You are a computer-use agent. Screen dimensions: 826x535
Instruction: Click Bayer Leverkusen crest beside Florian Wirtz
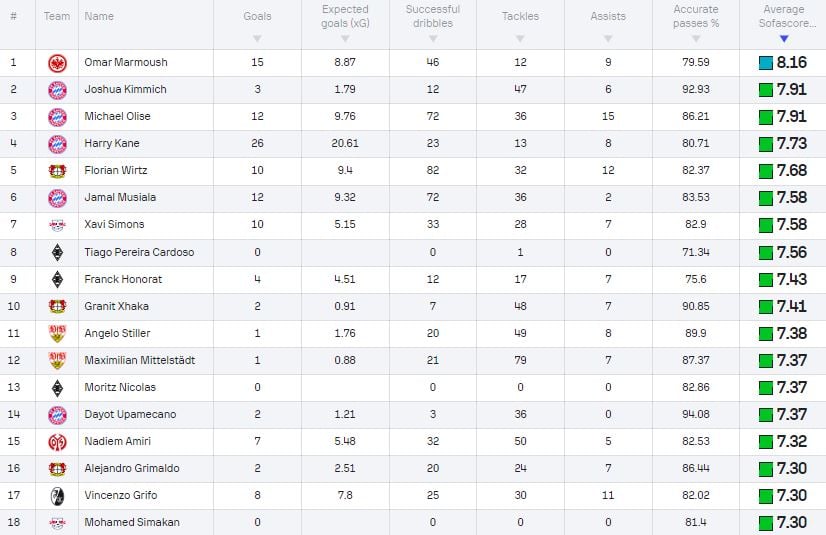tap(57, 171)
